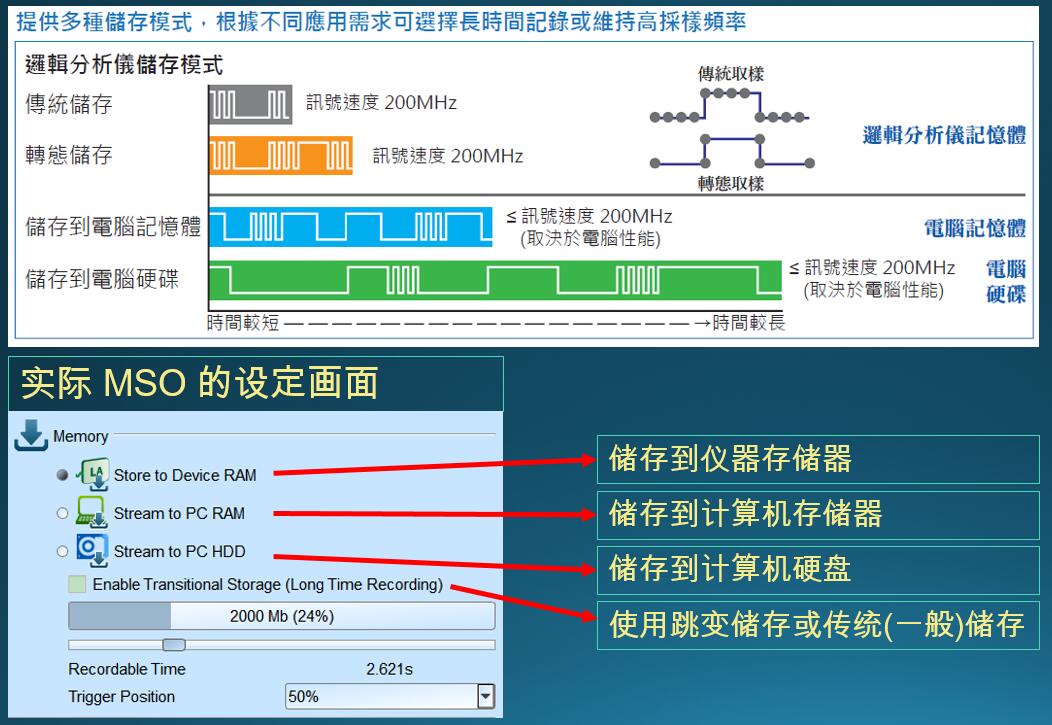Click the Memory download icon
1052x725 pixels.
click(30, 435)
